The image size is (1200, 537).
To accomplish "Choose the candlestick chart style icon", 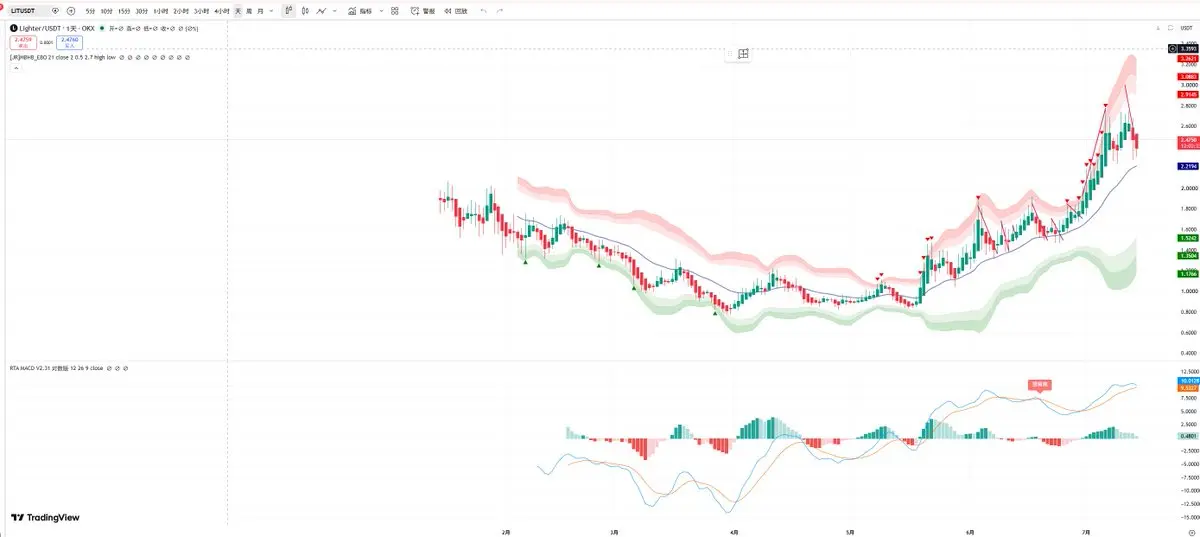I will coord(304,10).
